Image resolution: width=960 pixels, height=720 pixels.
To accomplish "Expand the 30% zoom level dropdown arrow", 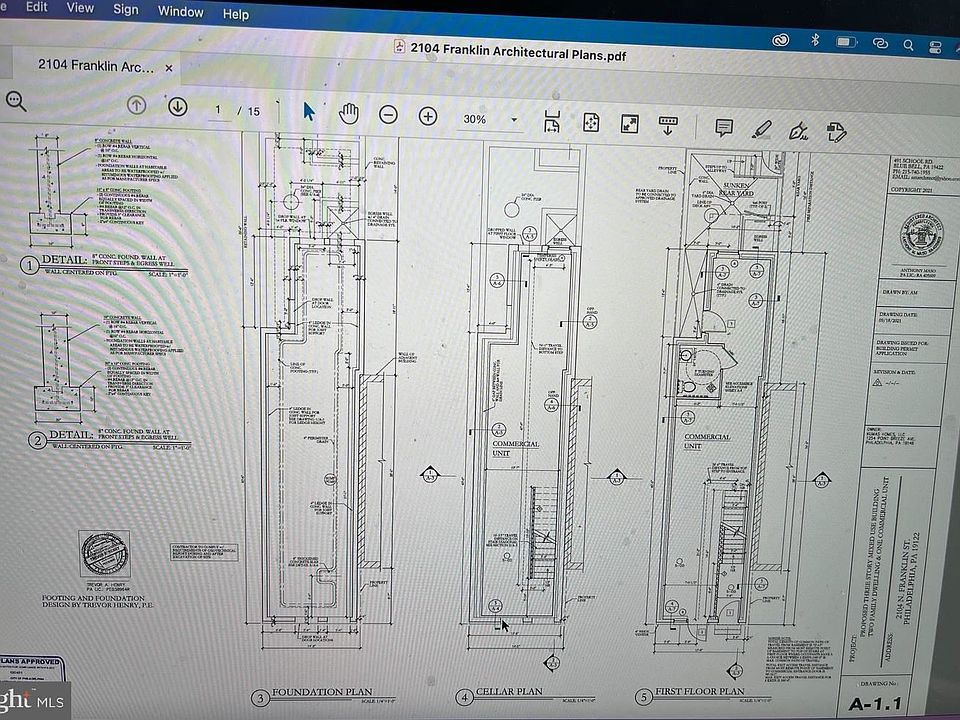I will point(514,120).
